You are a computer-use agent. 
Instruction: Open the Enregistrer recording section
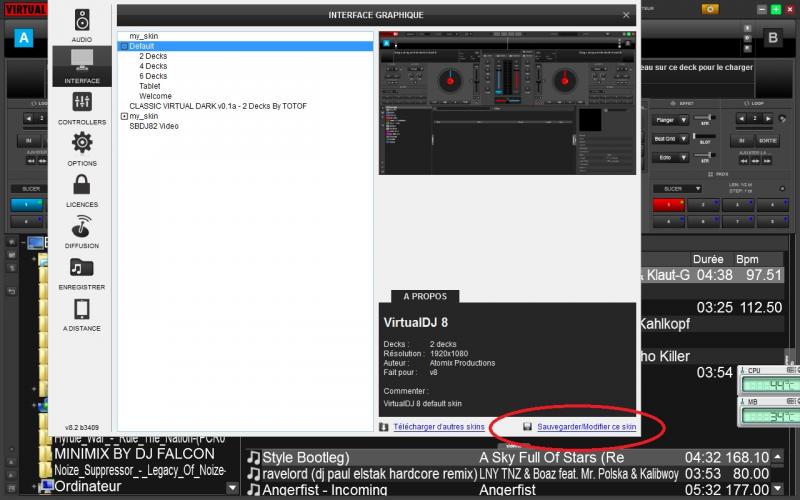(x=82, y=273)
